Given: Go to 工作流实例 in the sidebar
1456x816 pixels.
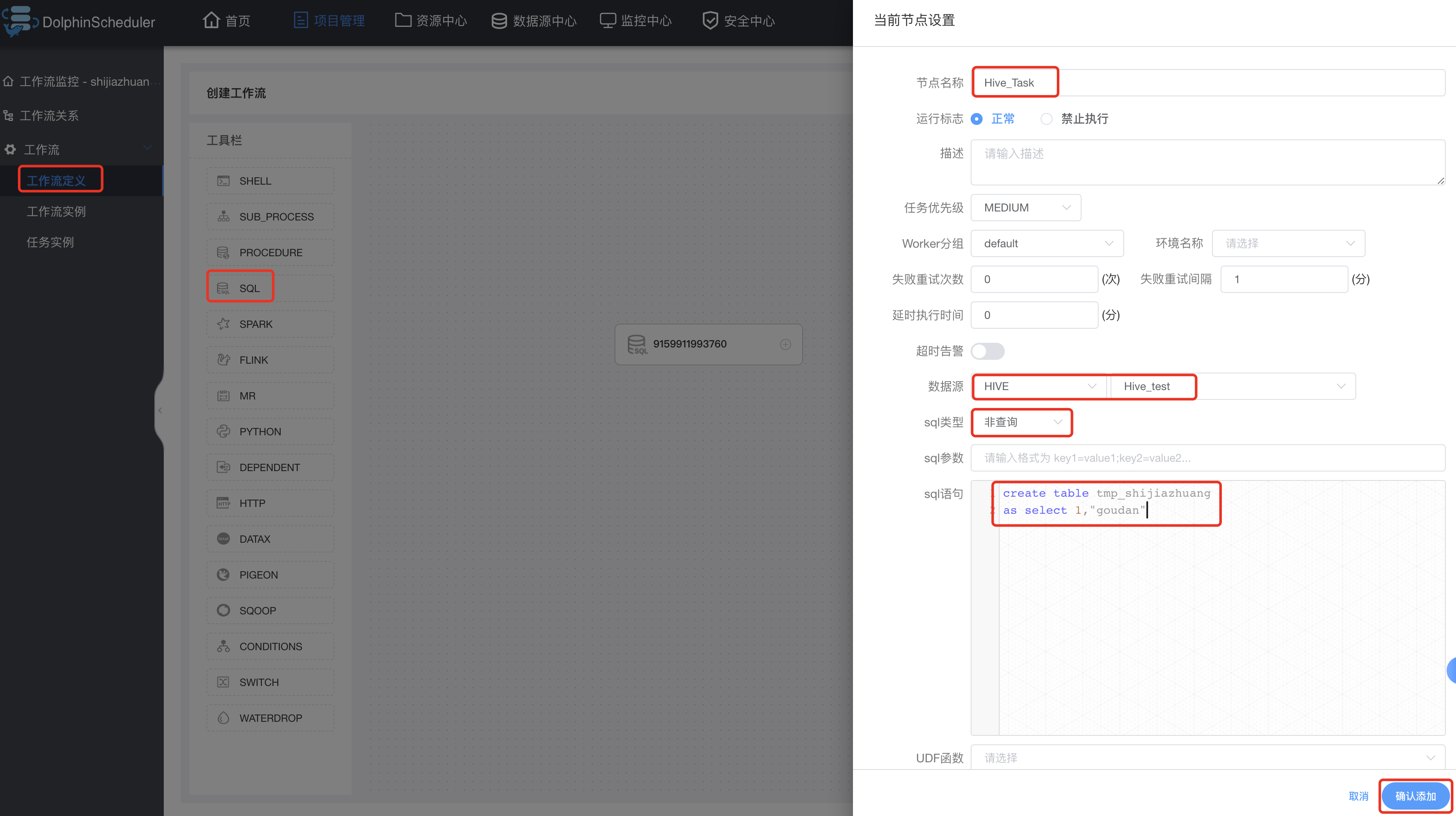Looking at the screenshot, I should click(56, 211).
